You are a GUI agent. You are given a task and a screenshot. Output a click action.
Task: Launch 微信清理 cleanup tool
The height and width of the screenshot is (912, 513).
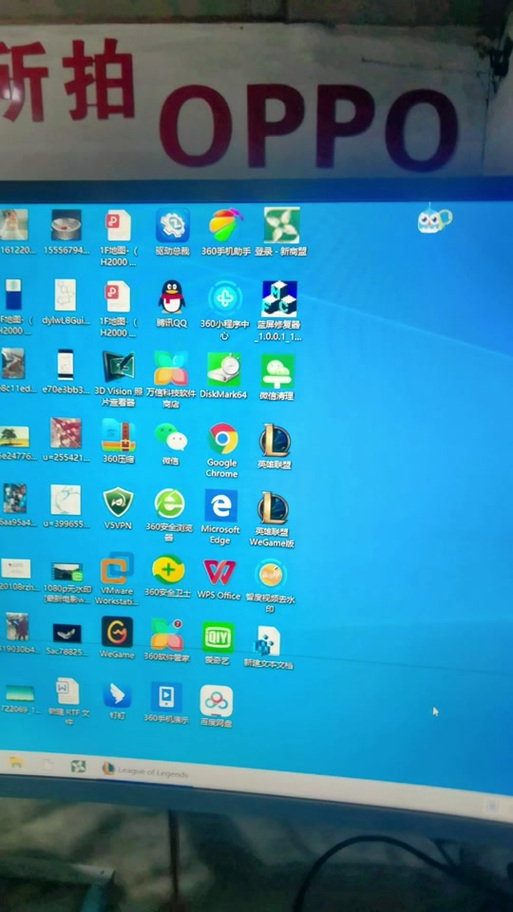click(277, 377)
